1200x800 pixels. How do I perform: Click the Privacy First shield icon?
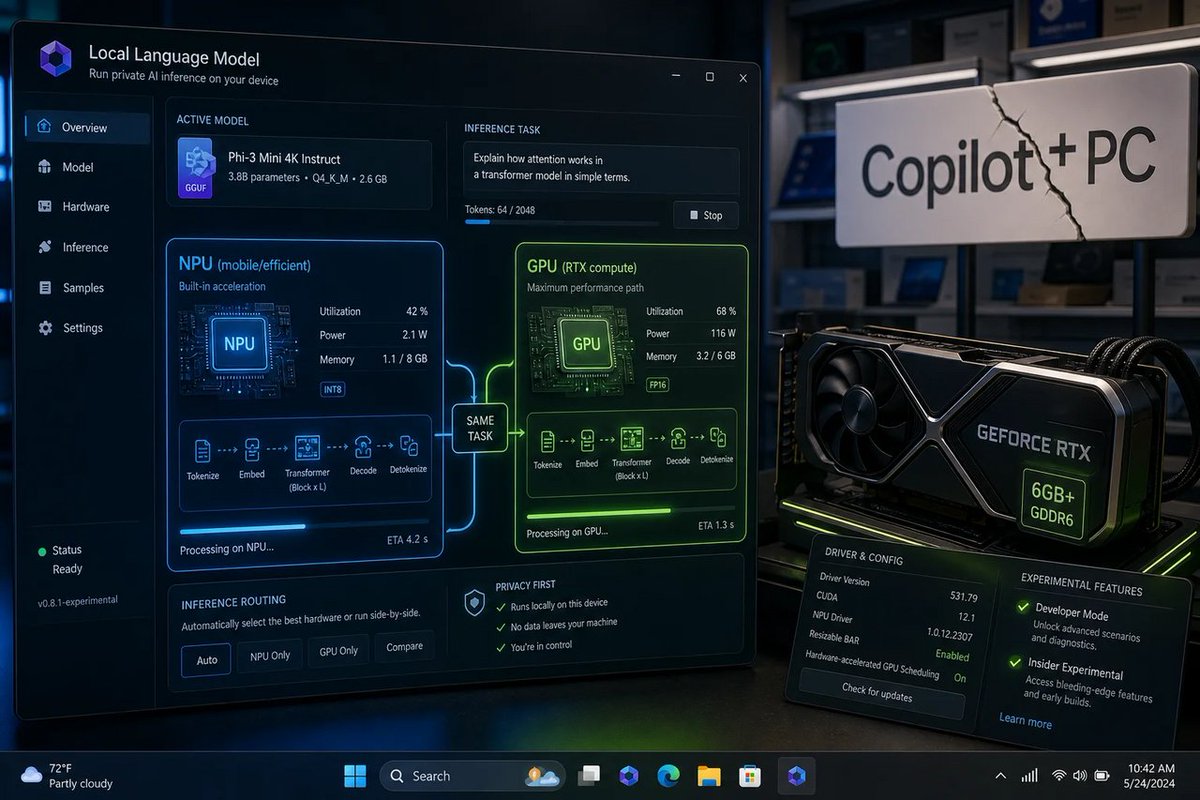point(475,602)
